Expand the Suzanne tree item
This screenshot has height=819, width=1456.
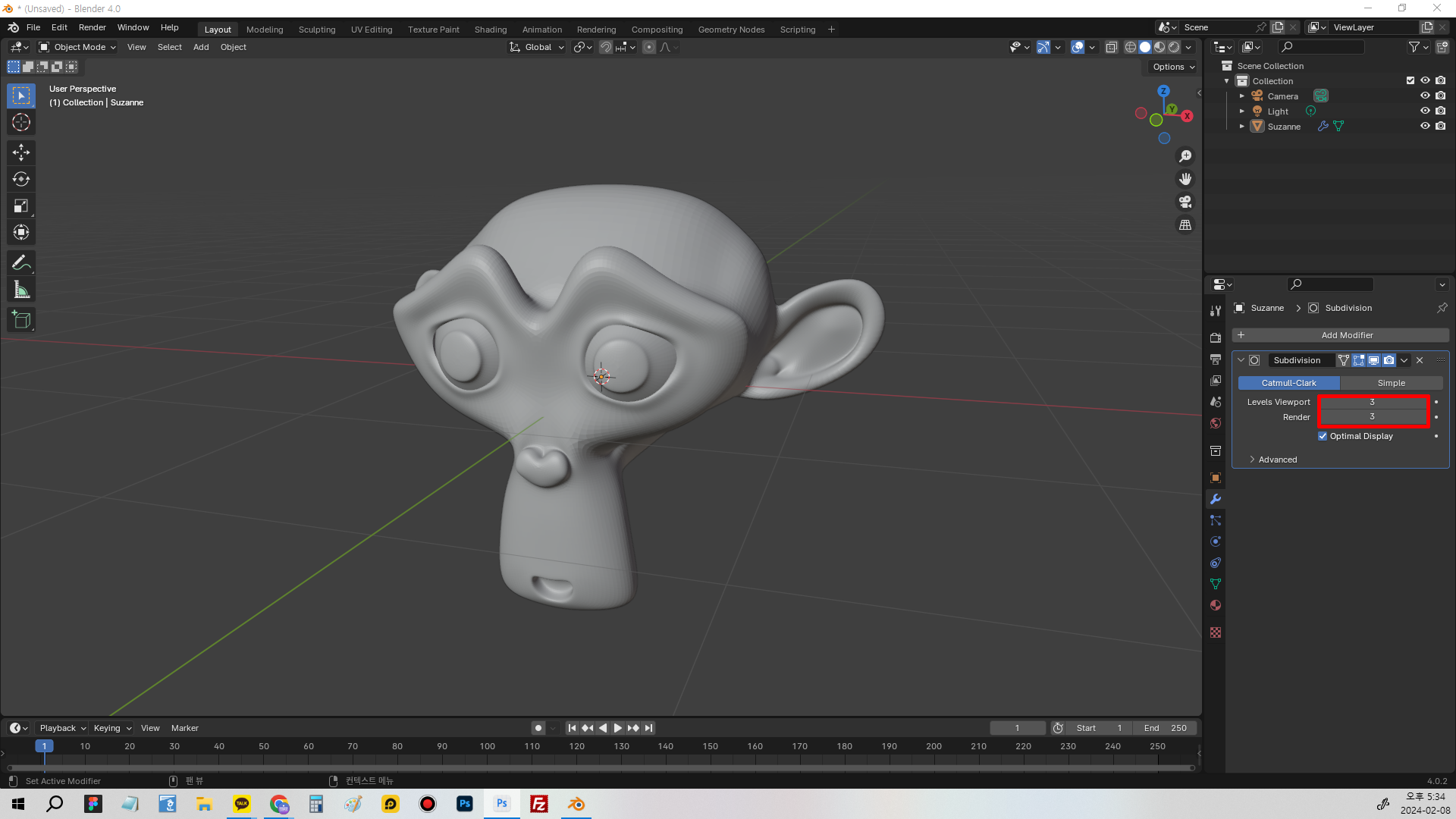point(1241,127)
